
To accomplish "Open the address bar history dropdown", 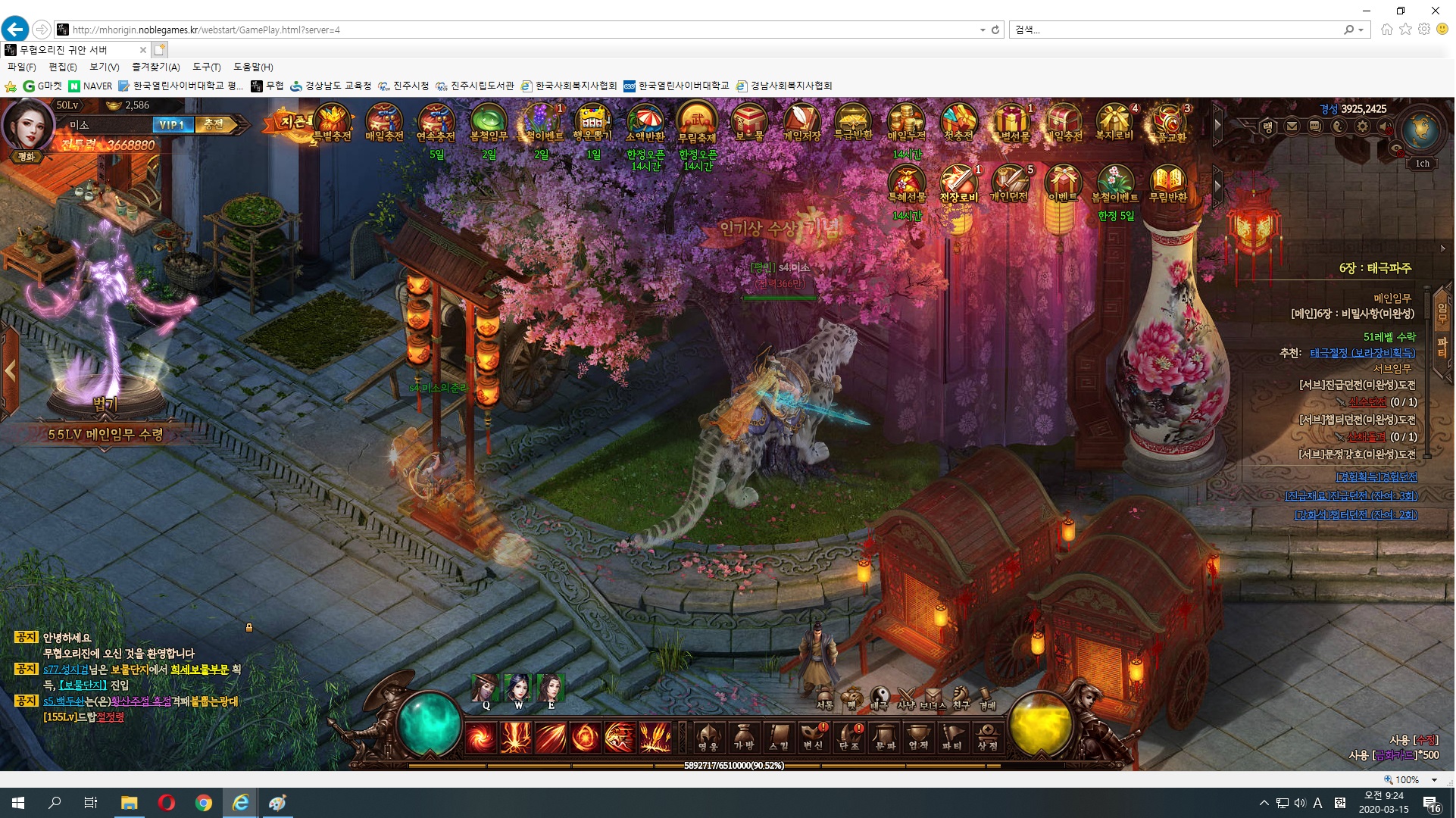I will tap(983, 30).
